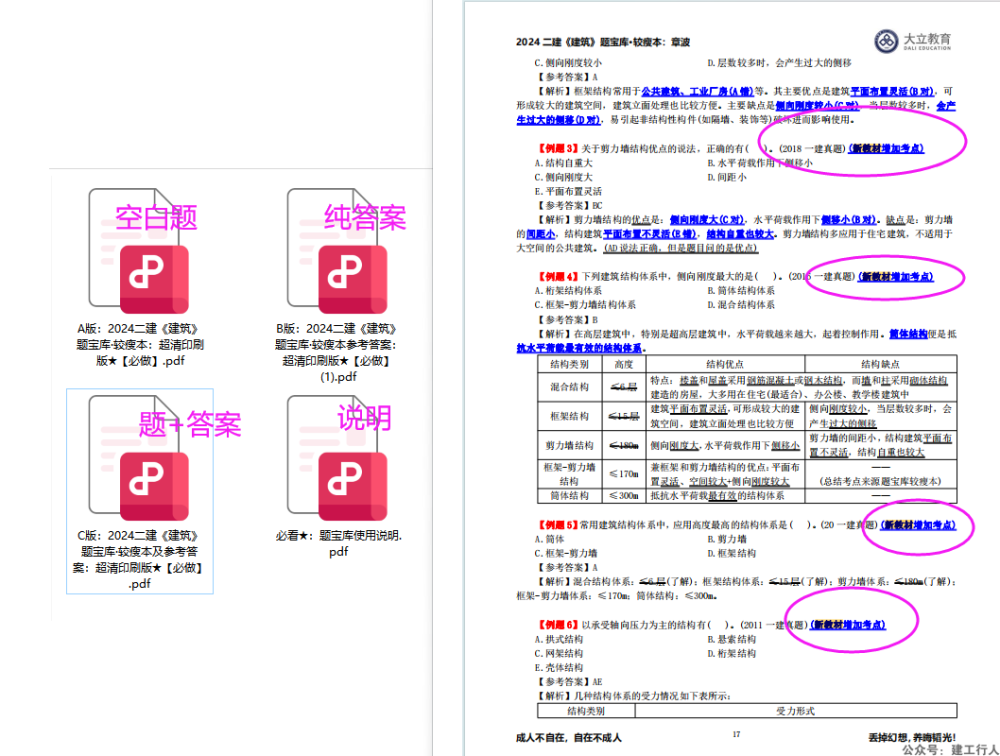
Task: Click option 'E. 平面布置灵活'
Action: pos(568,191)
